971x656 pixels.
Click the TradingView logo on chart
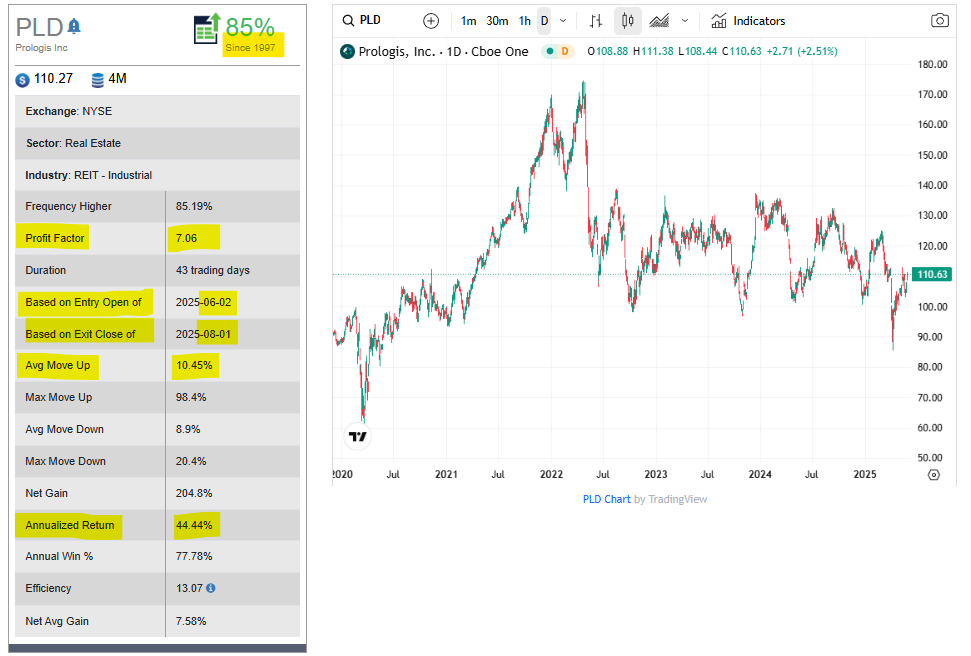[357, 437]
